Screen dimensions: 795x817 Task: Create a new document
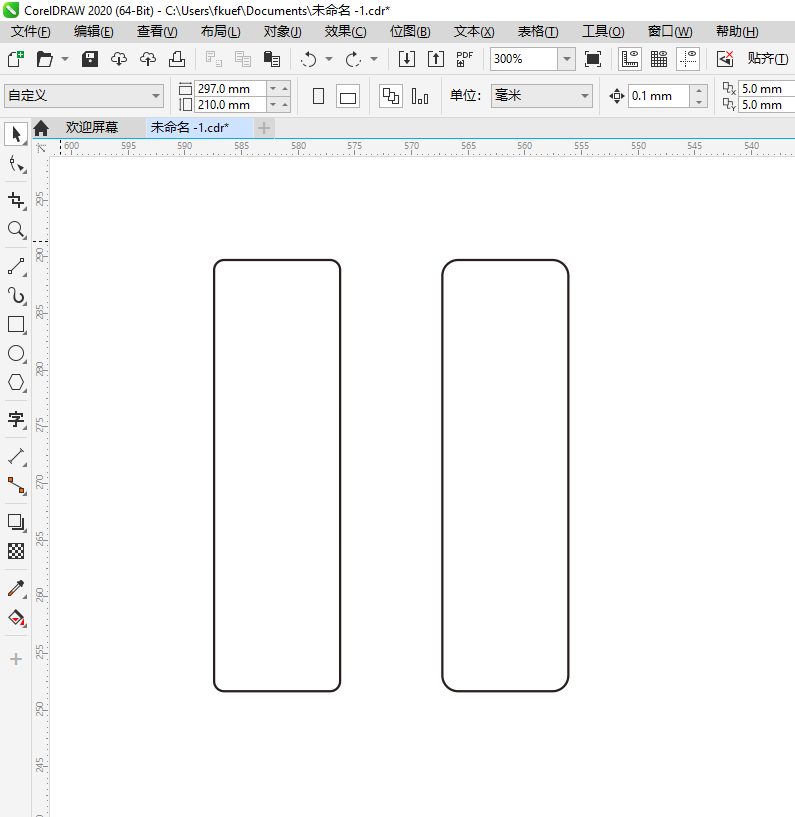click(16, 59)
